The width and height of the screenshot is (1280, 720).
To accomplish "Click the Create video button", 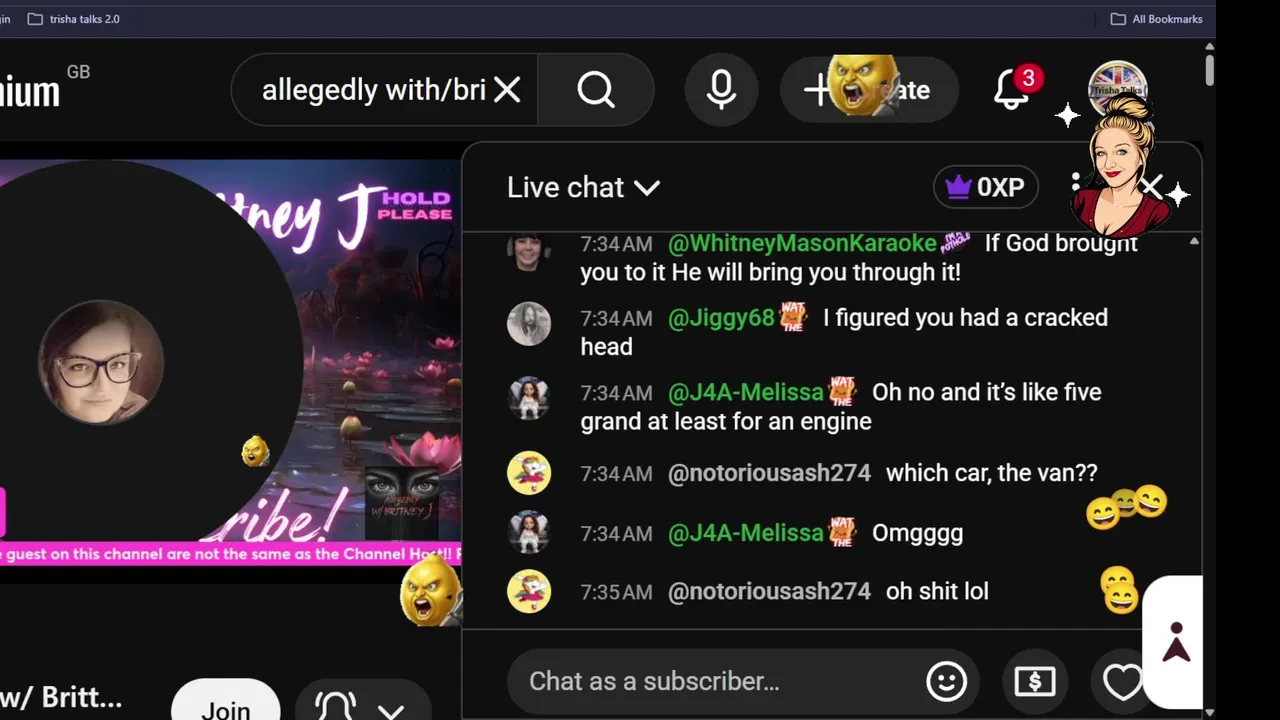I will coord(869,90).
